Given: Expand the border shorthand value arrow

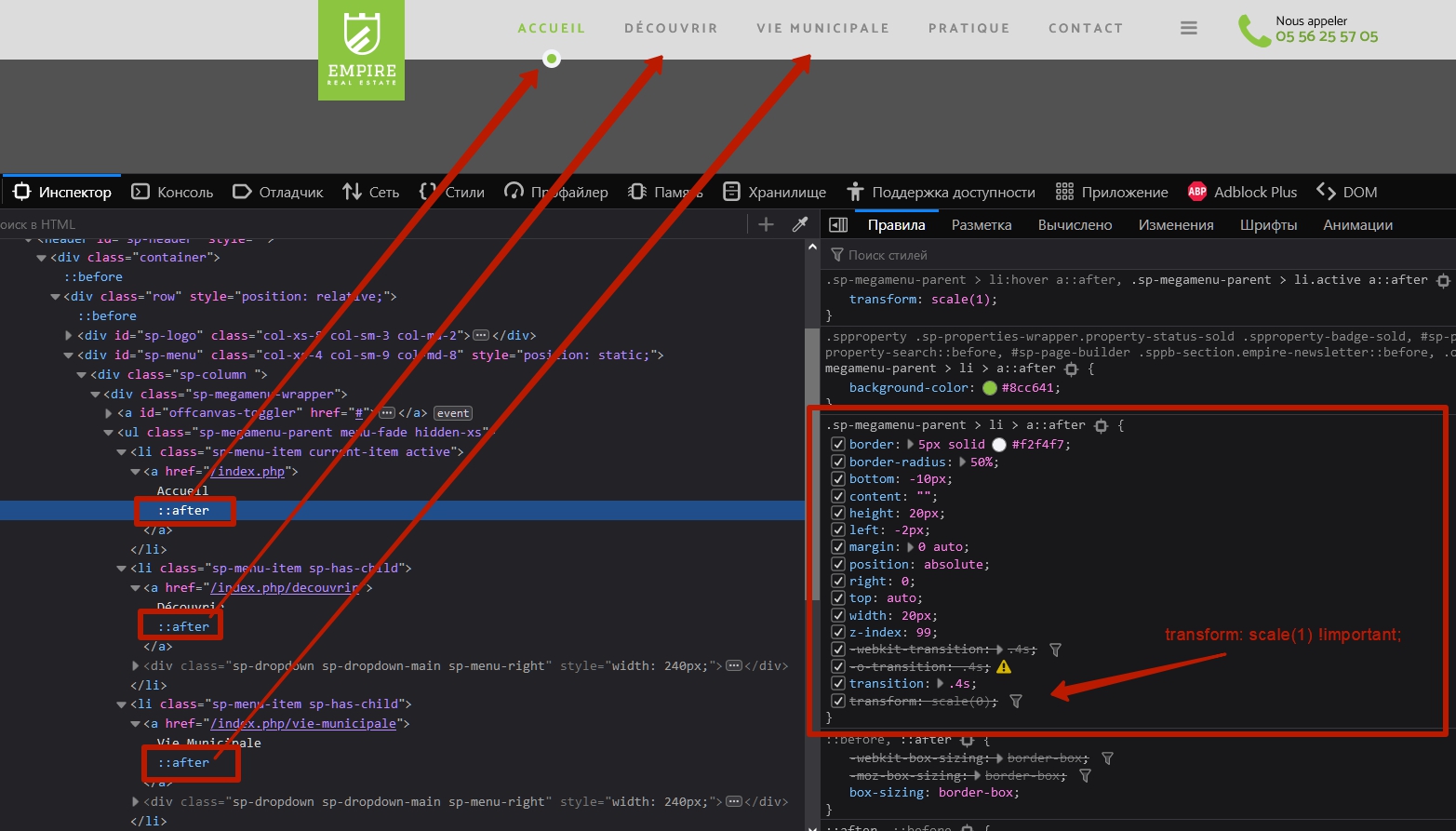Looking at the screenshot, I should [910, 445].
